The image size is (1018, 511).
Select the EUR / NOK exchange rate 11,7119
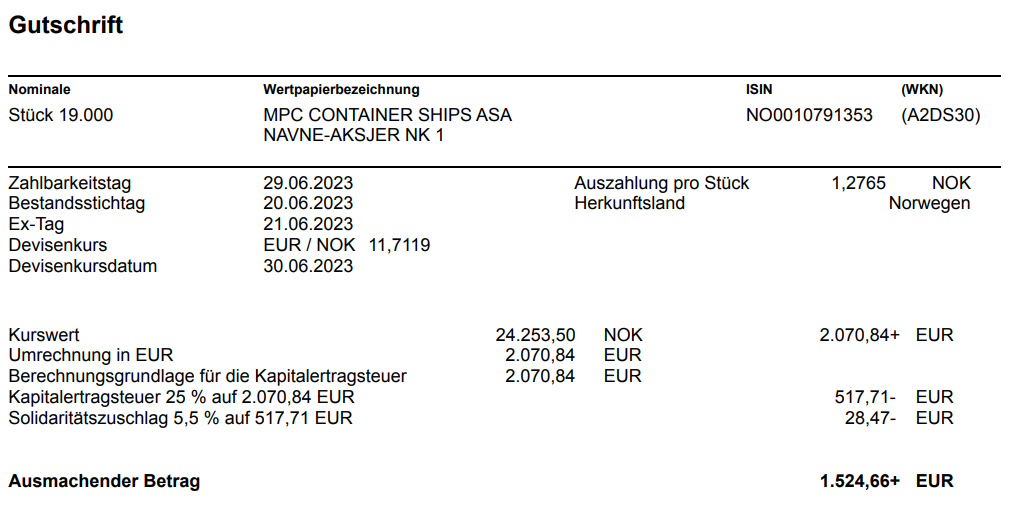click(x=399, y=245)
